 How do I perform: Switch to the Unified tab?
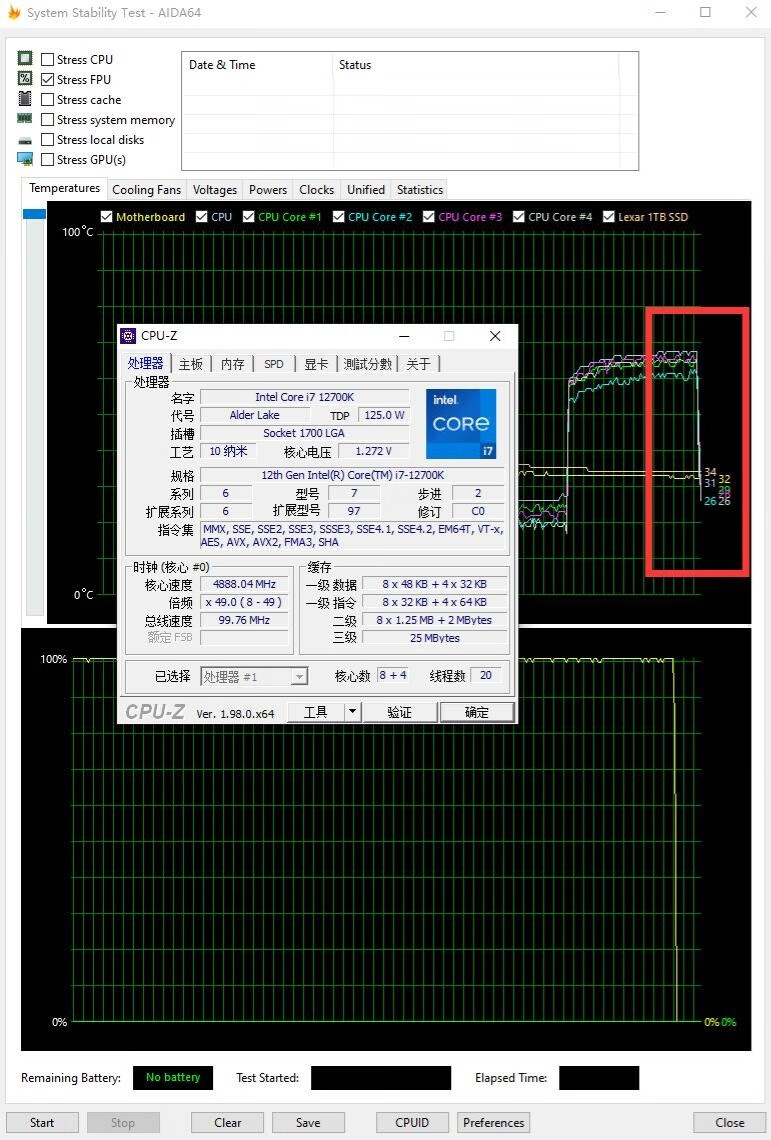pyautogui.click(x=366, y=190)
